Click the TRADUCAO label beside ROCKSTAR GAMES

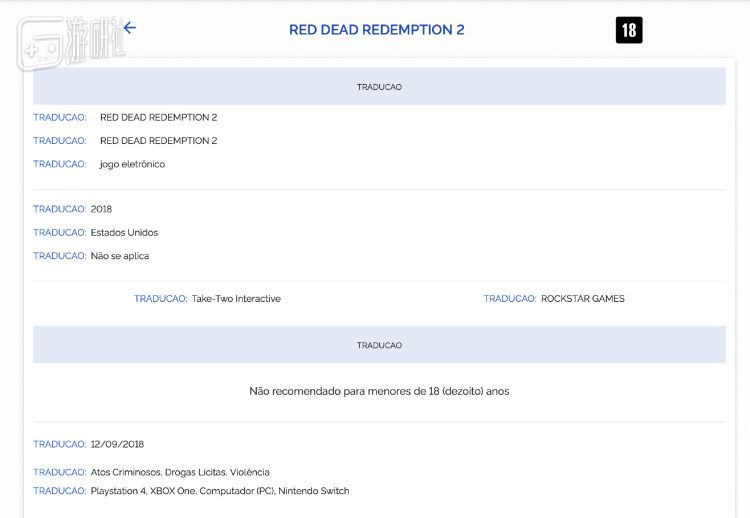[x=510, y=299]
